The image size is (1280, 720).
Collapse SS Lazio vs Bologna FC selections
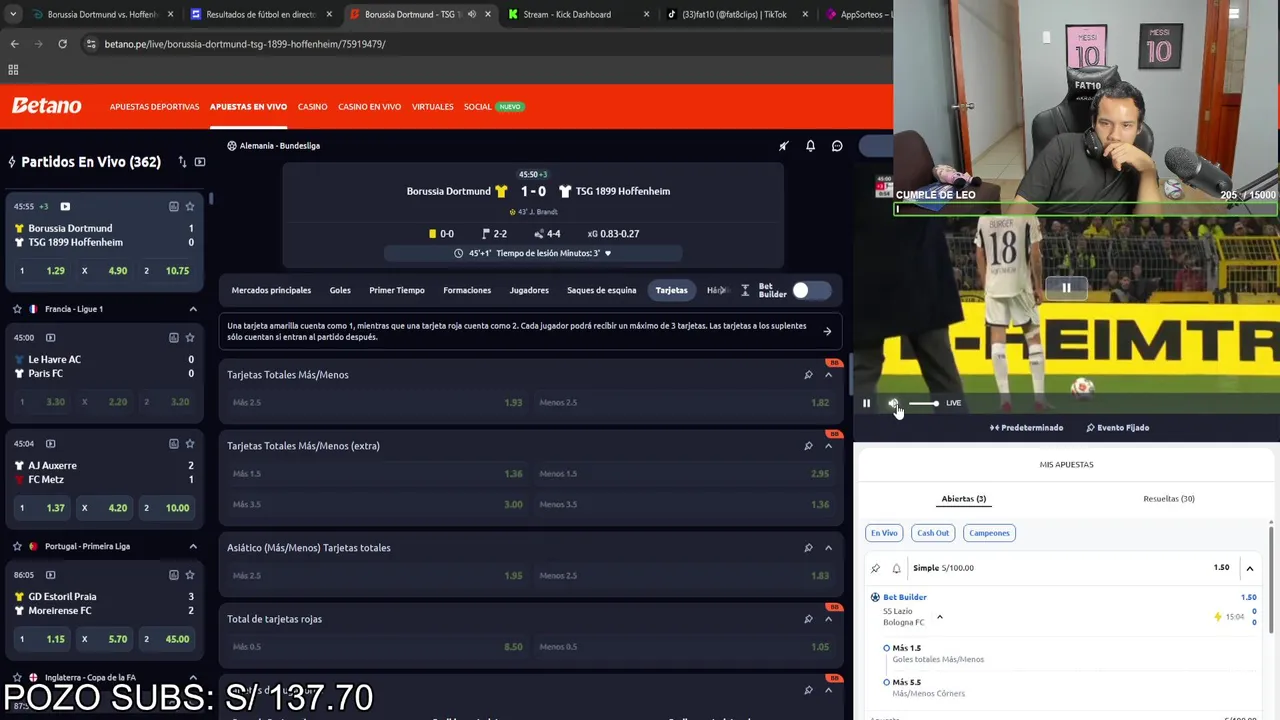click(939, 617)
